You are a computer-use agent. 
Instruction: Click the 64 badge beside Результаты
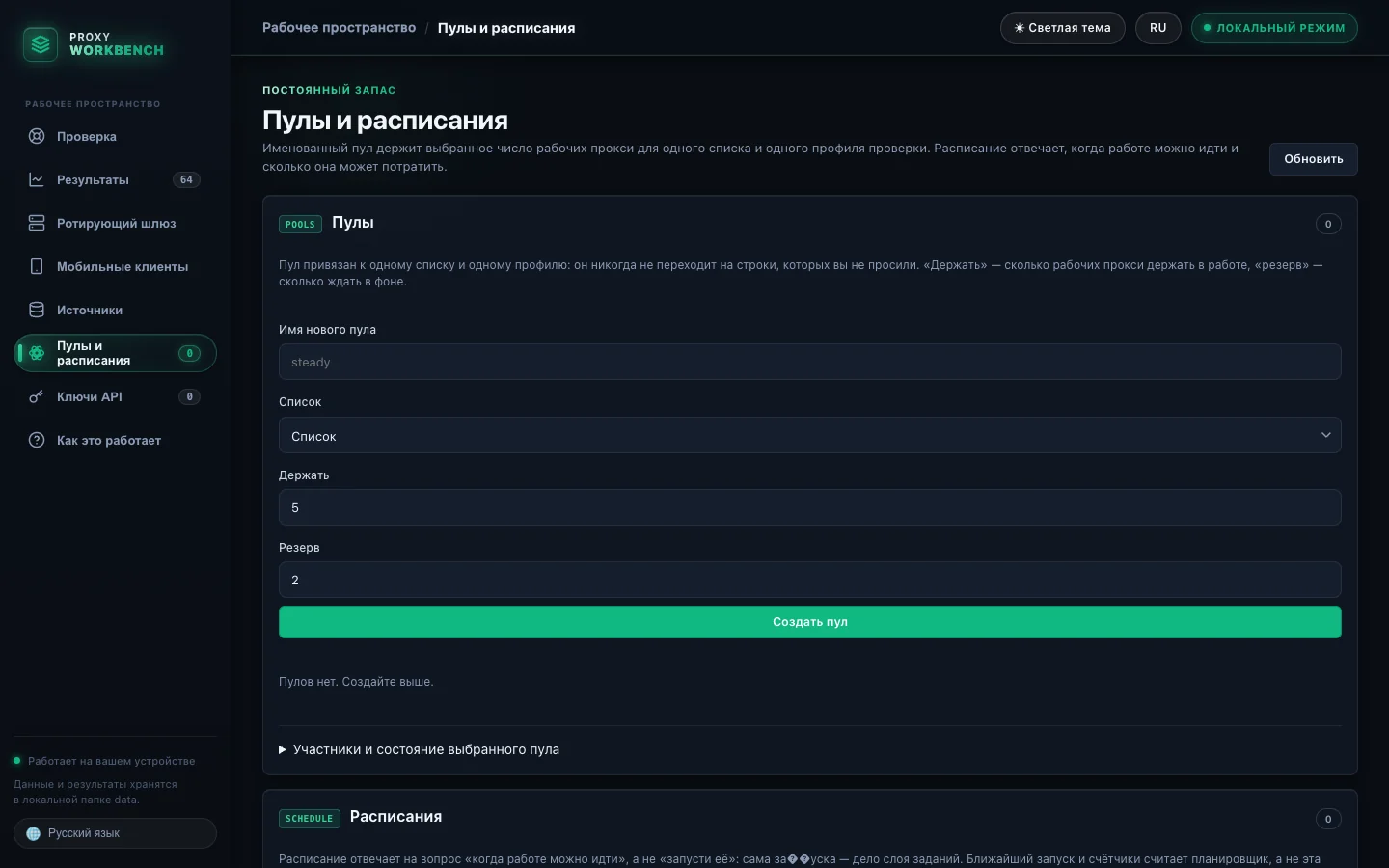(186, 179)
